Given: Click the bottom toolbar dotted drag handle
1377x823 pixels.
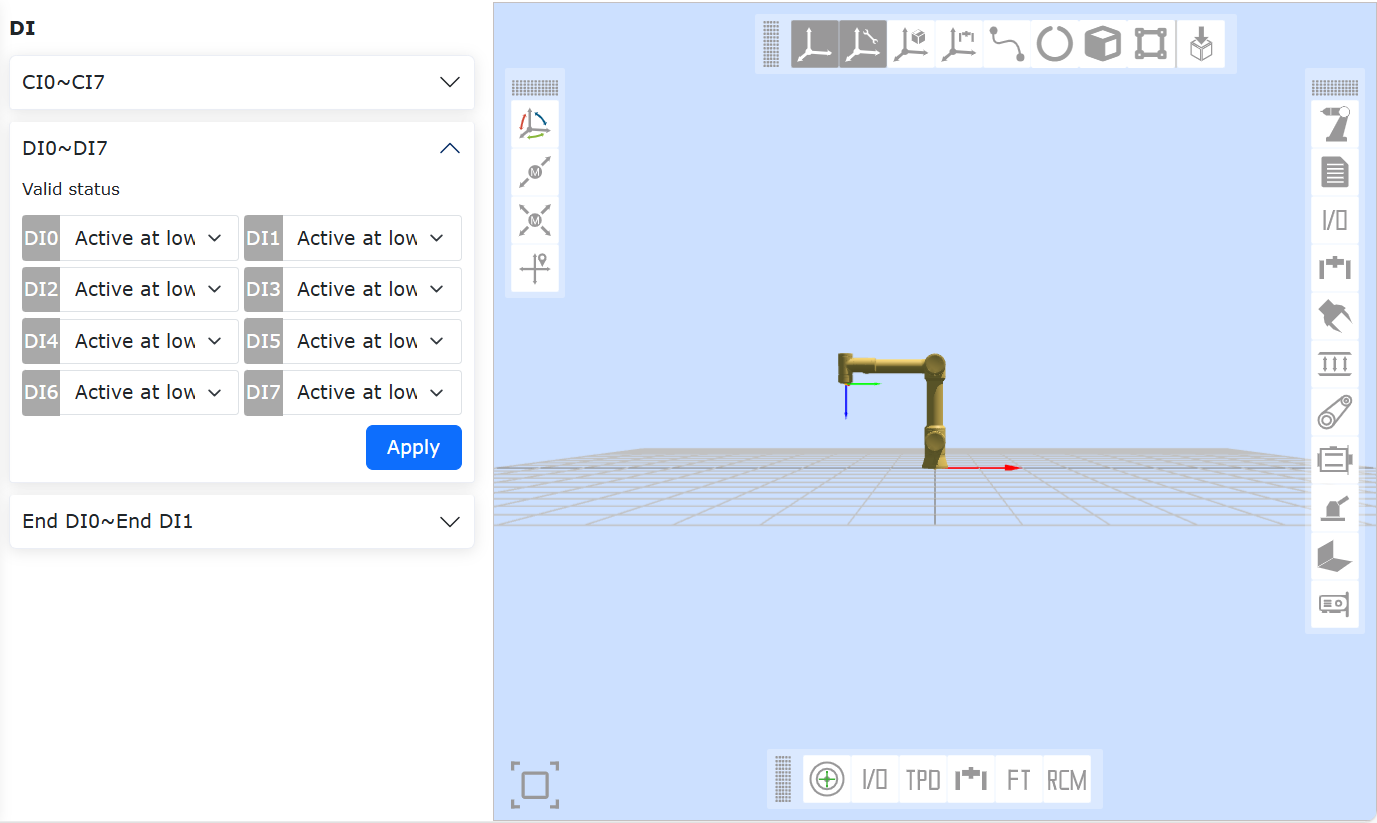Looking at the screenshot, I should pyautogui.click(x=783, y=779).
